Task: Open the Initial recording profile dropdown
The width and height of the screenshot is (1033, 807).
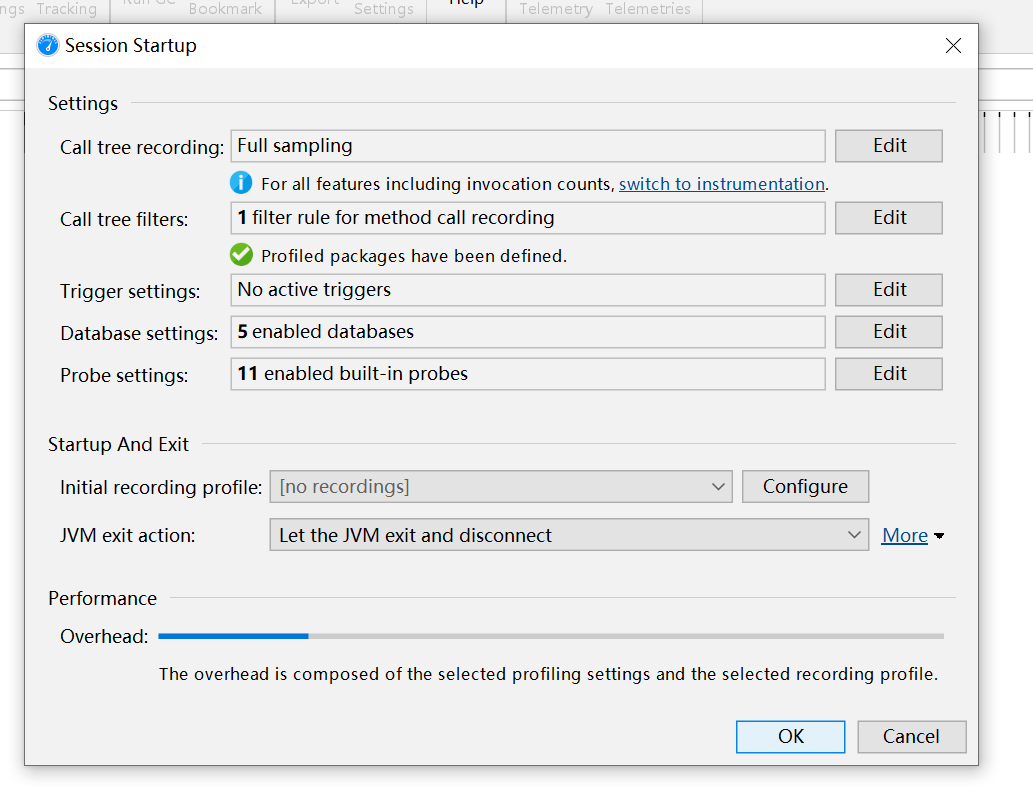Action: pos(501,487)
